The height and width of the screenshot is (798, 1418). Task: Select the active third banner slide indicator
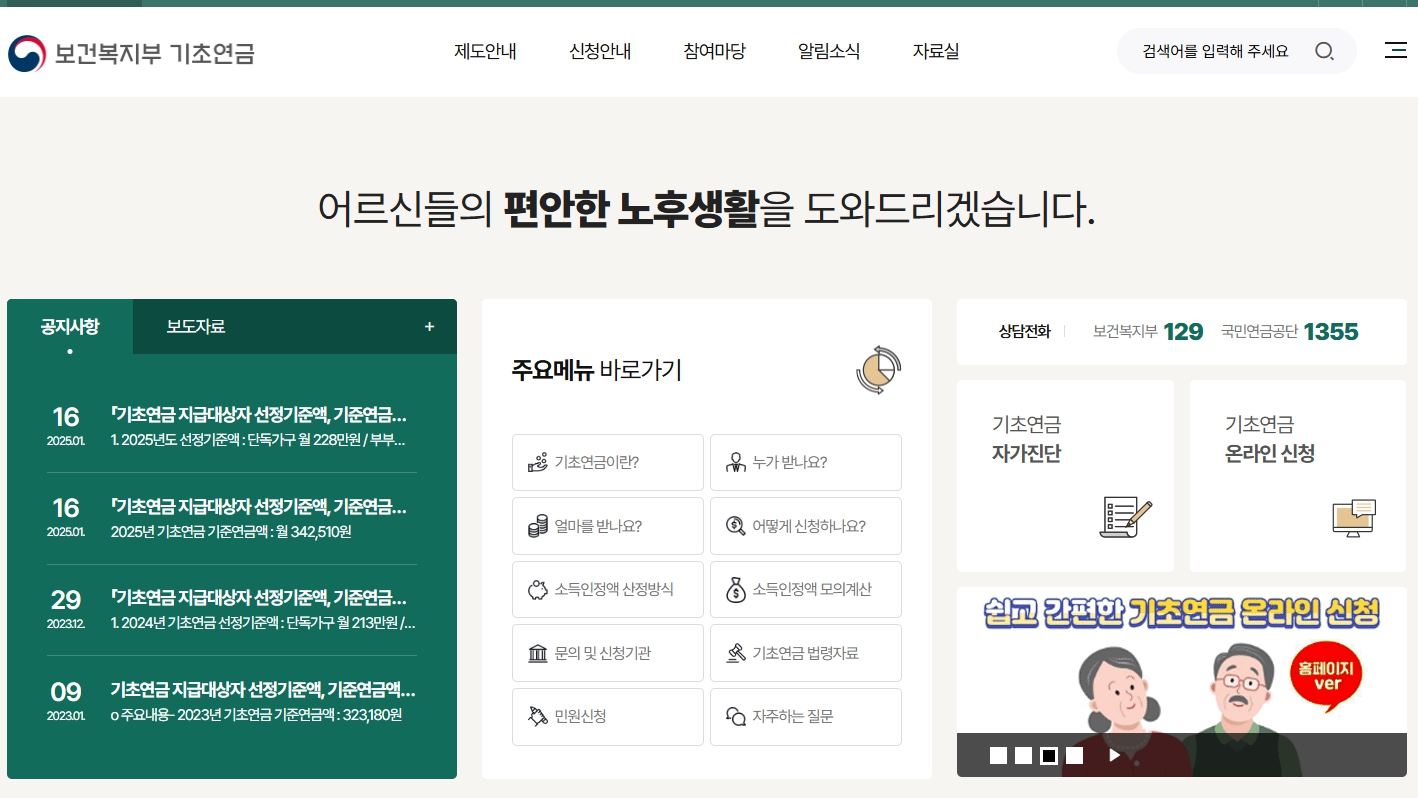click(1049, 755)
